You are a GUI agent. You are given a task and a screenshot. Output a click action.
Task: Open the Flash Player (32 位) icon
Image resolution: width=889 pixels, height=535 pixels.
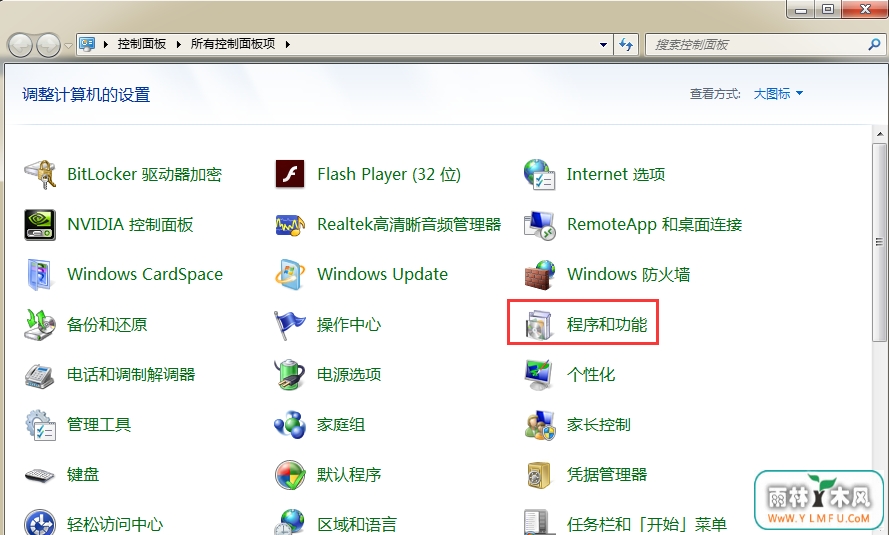(x=290, y=175)
